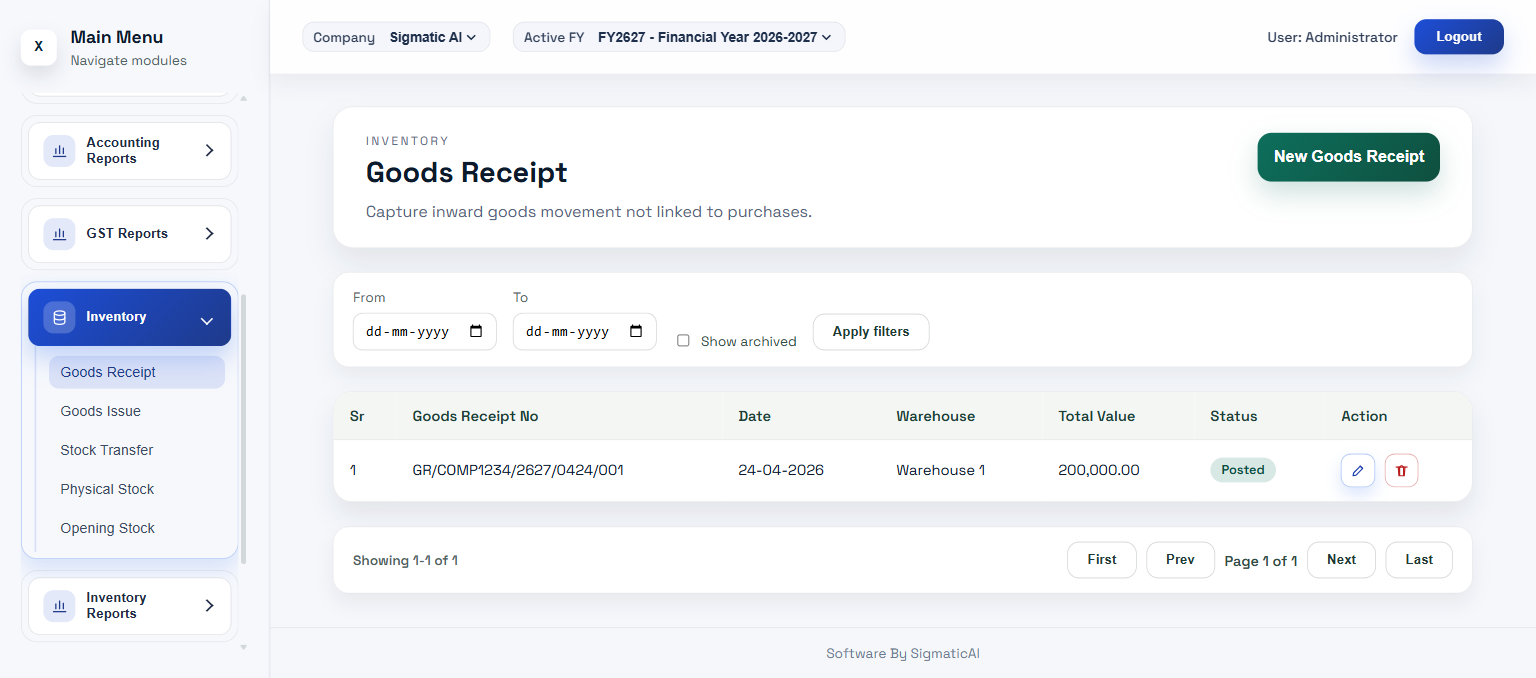Click the Posted status badge
Screen dimensions: 1536x678
[1243, 470]
